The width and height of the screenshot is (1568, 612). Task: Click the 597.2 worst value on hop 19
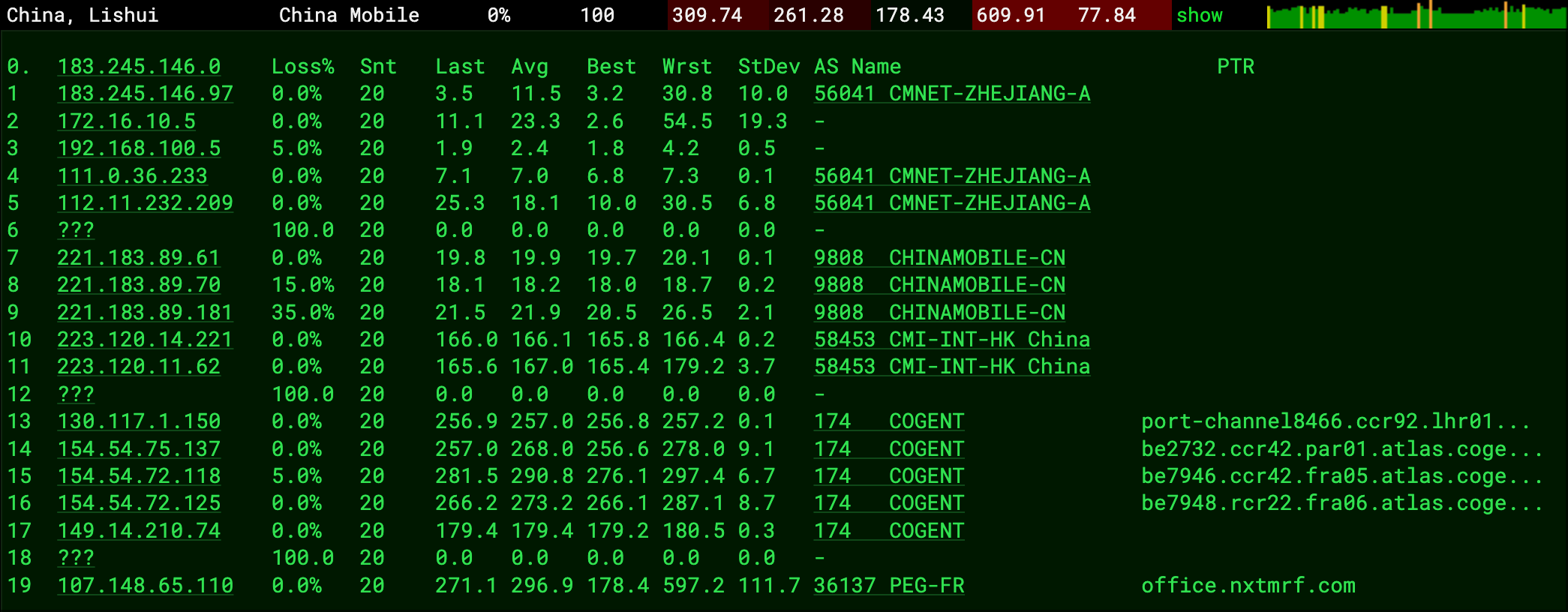pos(693,586)
